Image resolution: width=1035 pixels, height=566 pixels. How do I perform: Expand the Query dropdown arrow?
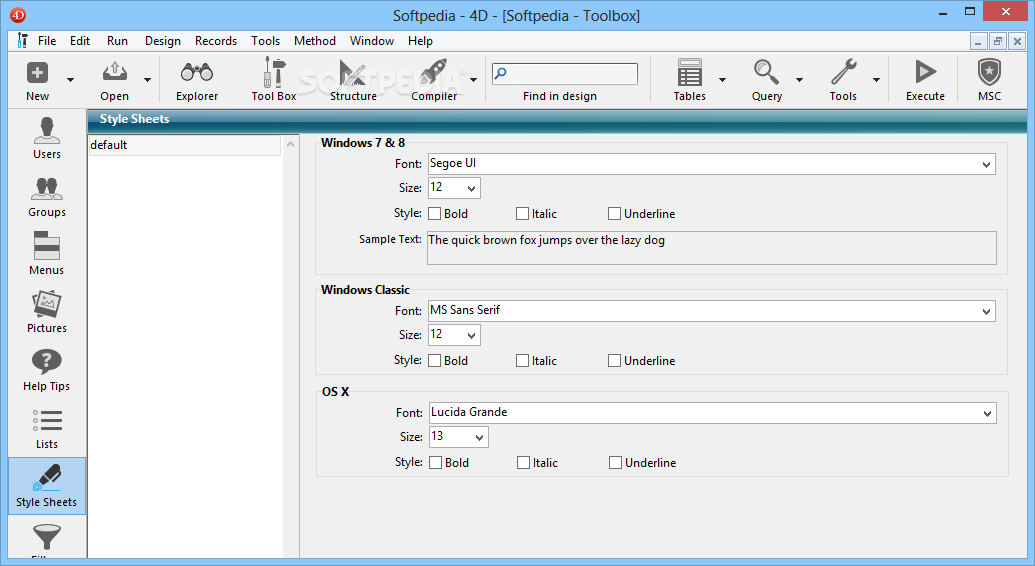pyautogui.click(x=799, y=80)
